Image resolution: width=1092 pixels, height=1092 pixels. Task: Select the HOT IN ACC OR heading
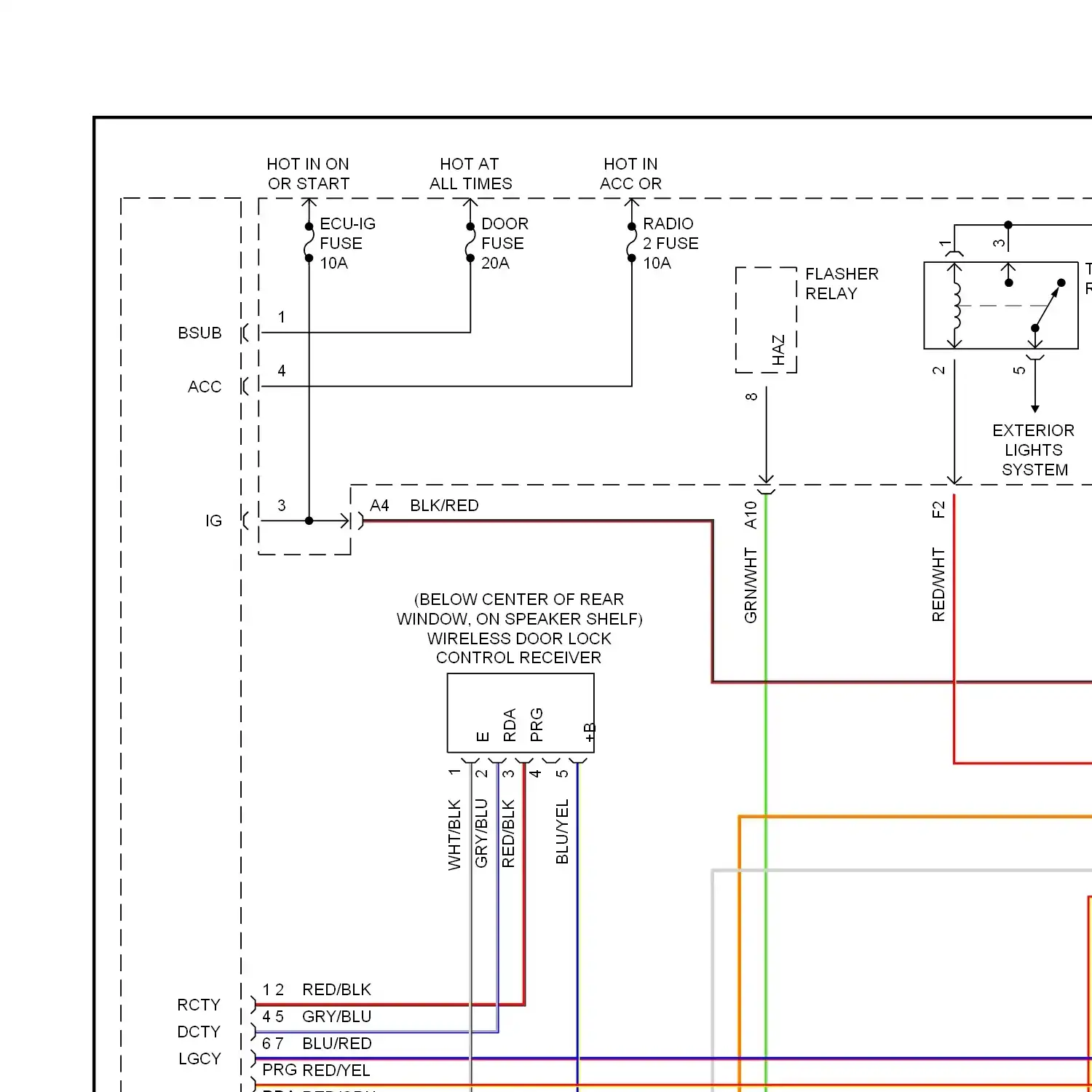point(630,174)
